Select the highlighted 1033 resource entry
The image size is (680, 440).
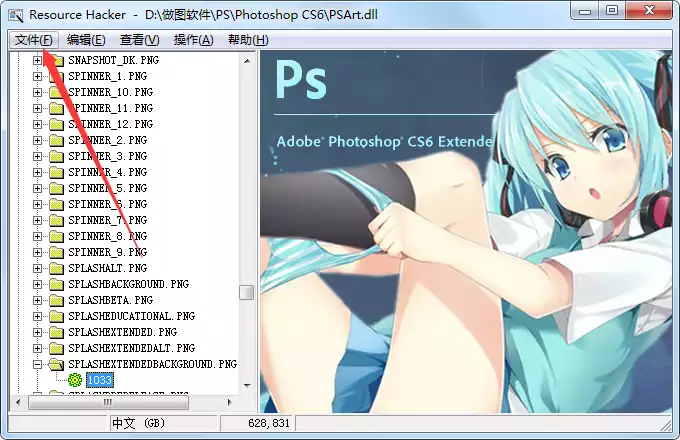point(100,380)
